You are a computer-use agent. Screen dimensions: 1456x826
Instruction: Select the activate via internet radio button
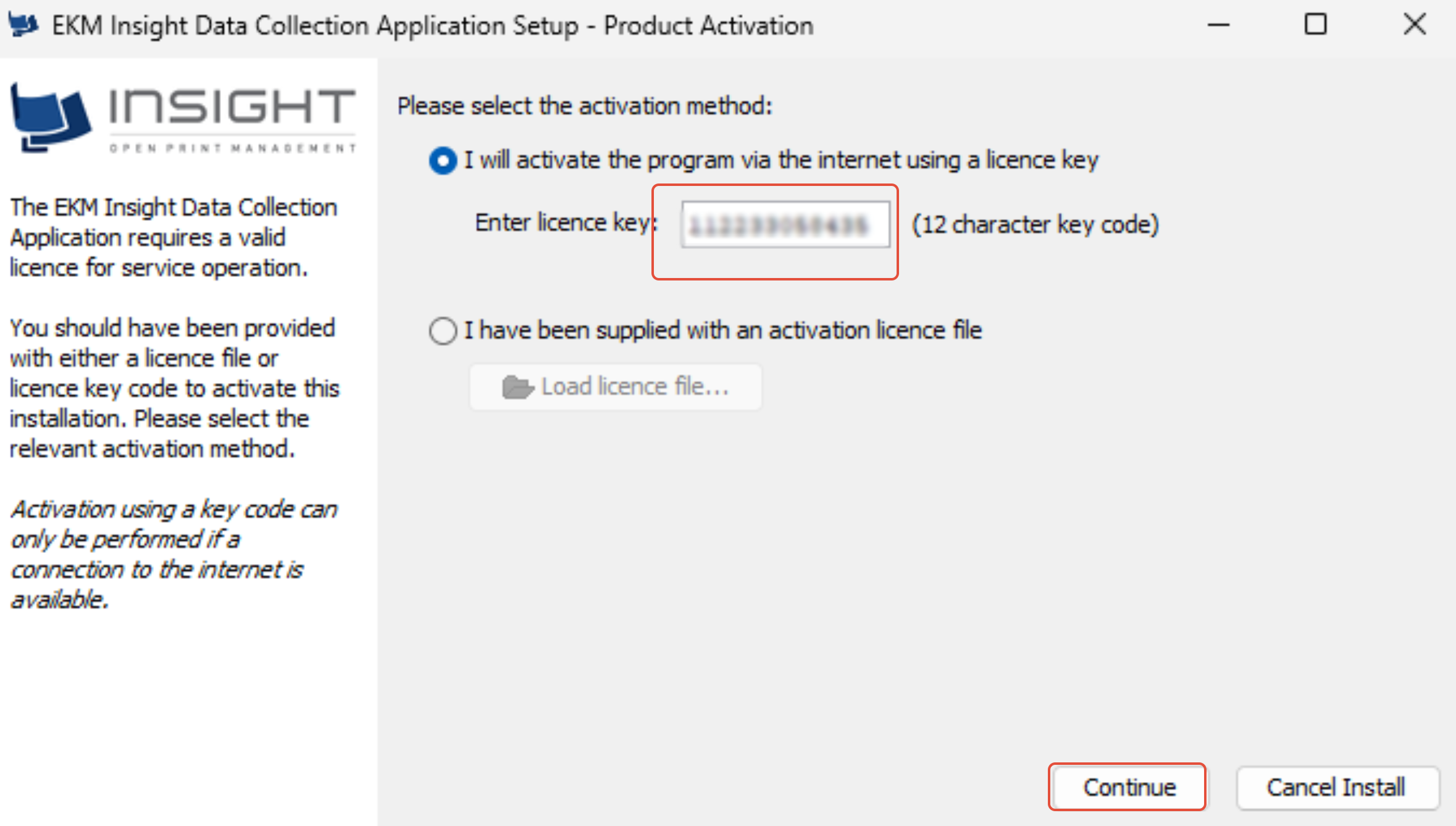coord(443,161)
